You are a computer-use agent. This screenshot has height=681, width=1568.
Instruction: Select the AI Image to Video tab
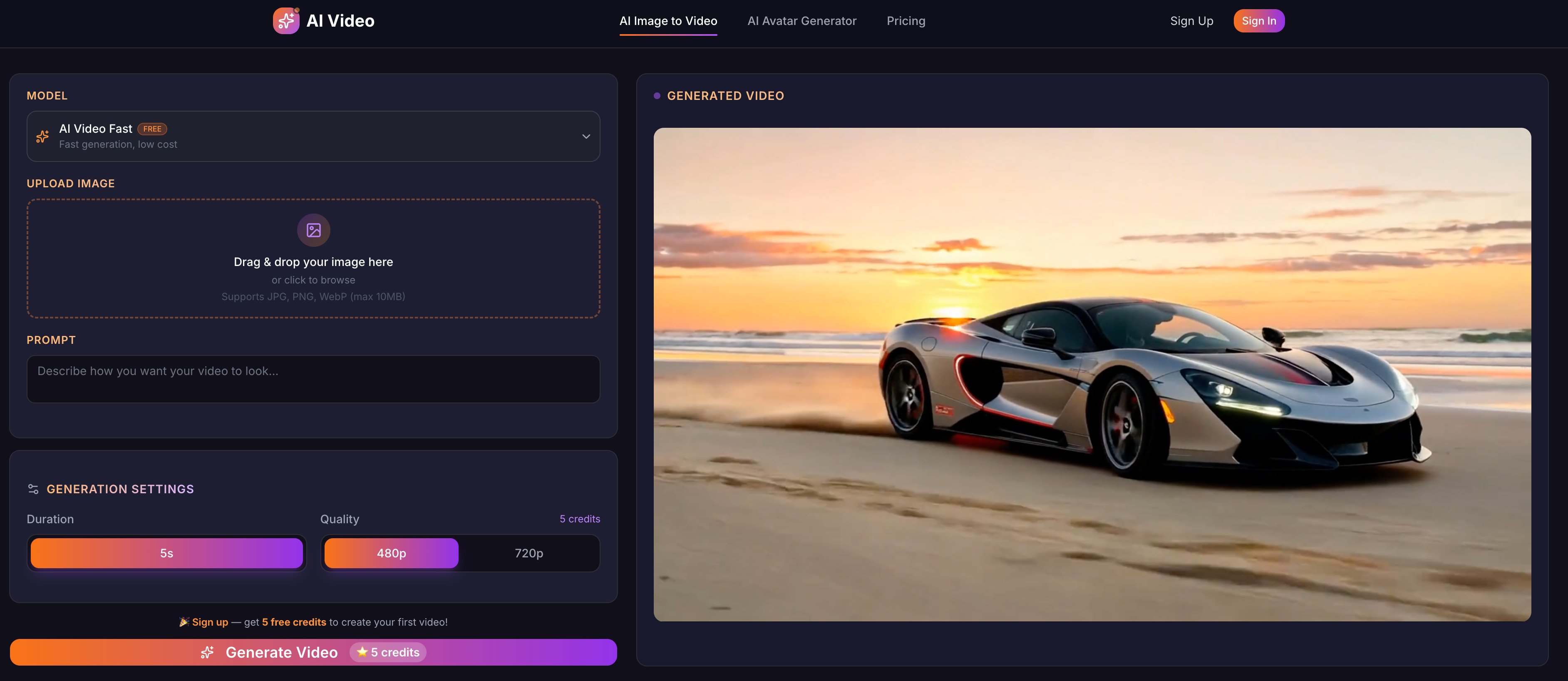point(668,20)
